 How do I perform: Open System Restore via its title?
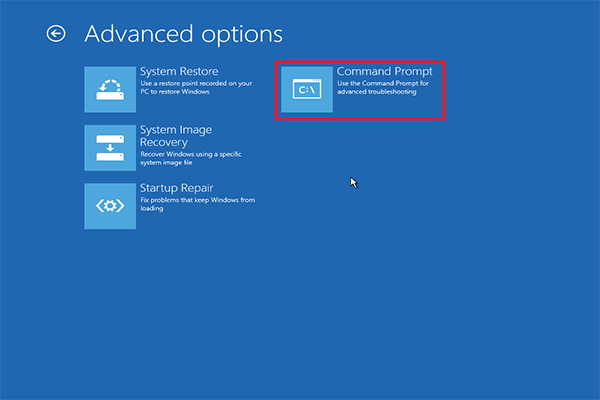coord(179,72)
